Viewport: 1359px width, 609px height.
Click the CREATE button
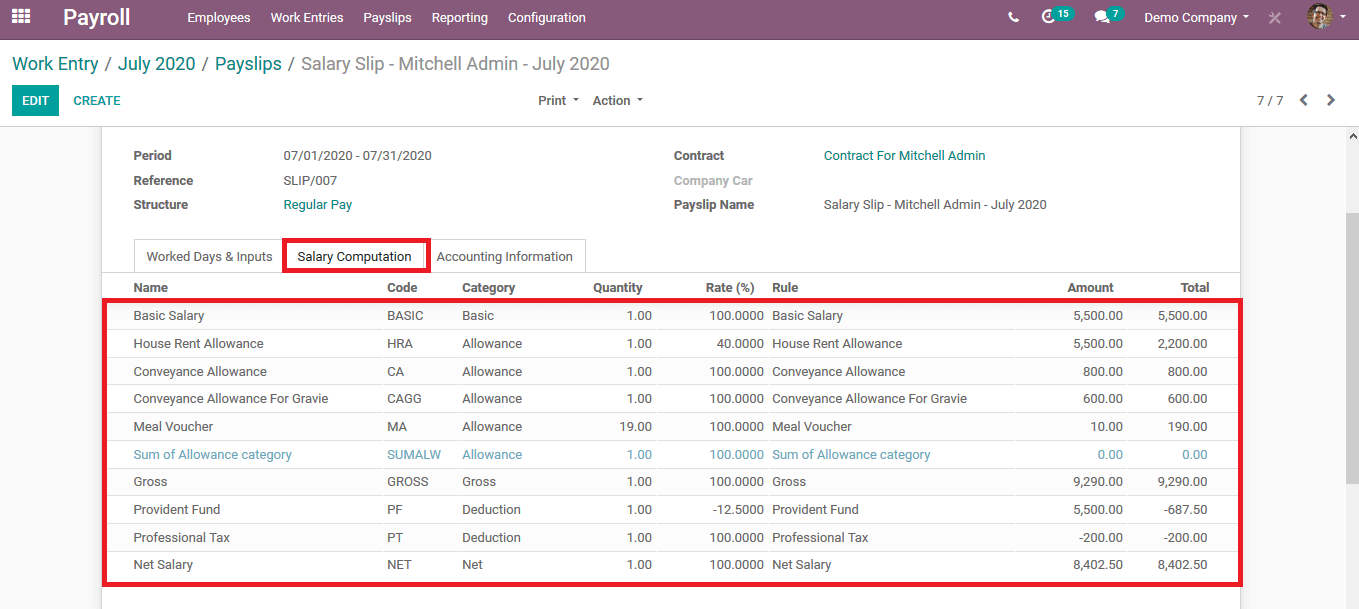97,101
